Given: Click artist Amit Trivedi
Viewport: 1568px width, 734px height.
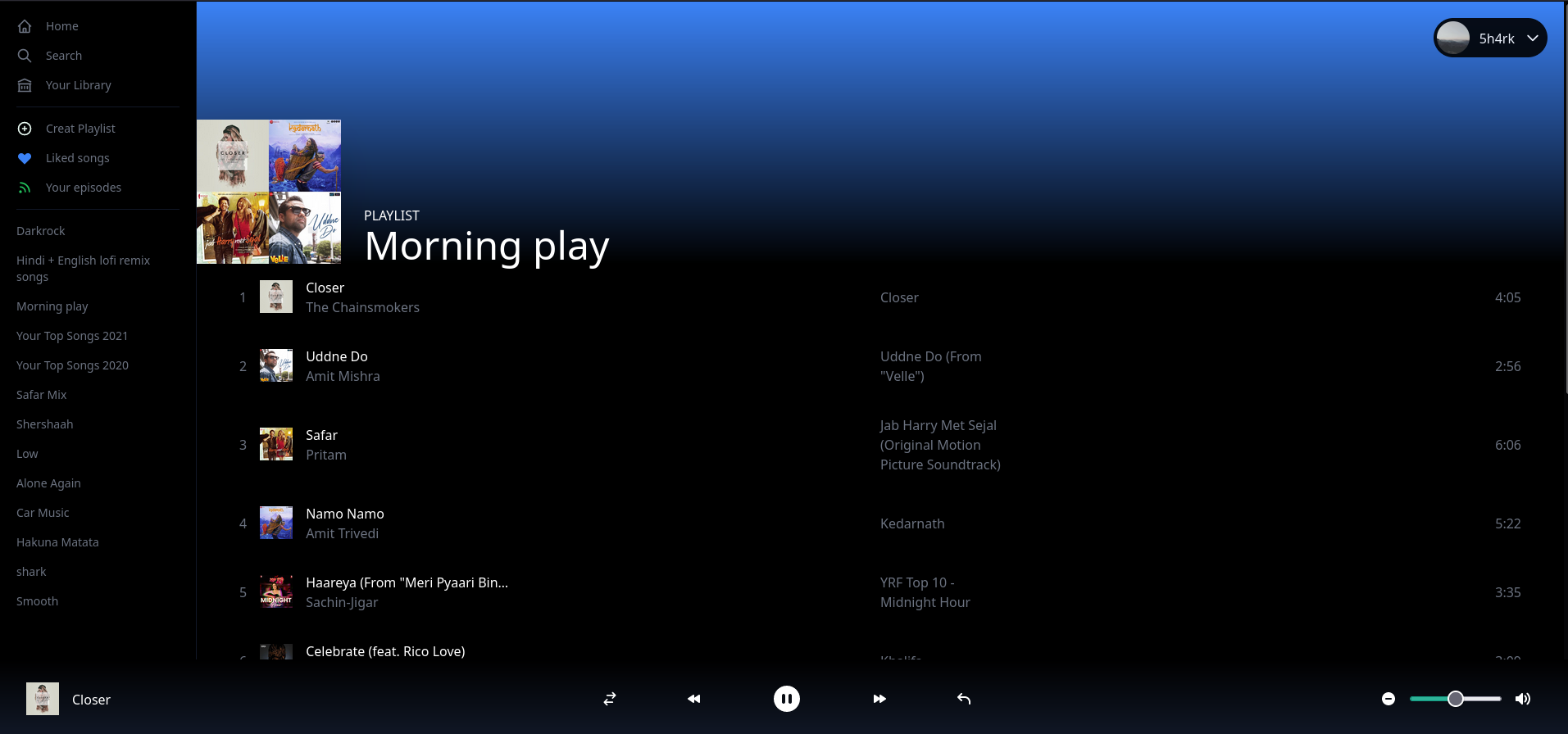Looking at the screenshot, I should (x=343, y=533).
